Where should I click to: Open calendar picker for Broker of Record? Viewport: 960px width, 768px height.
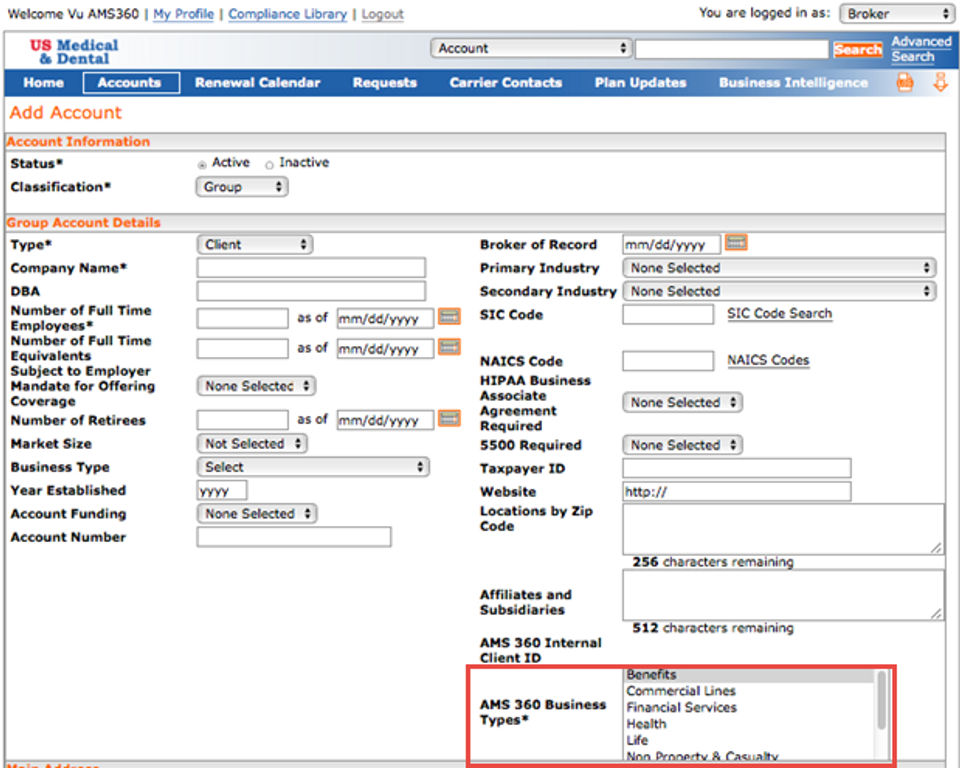coord(736,243)
